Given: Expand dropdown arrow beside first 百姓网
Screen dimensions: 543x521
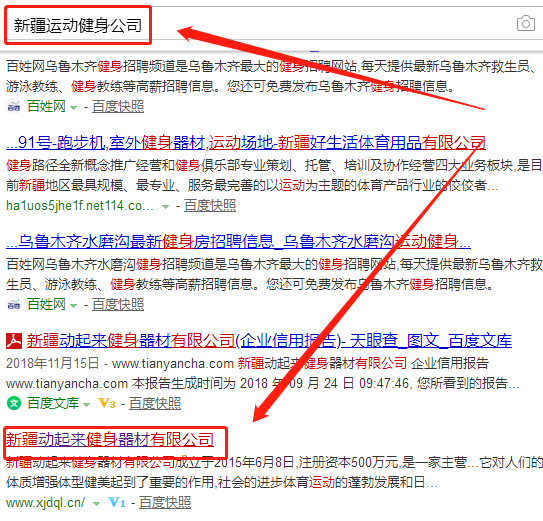Looking at the screenshot, I should [x=73, y=107].
